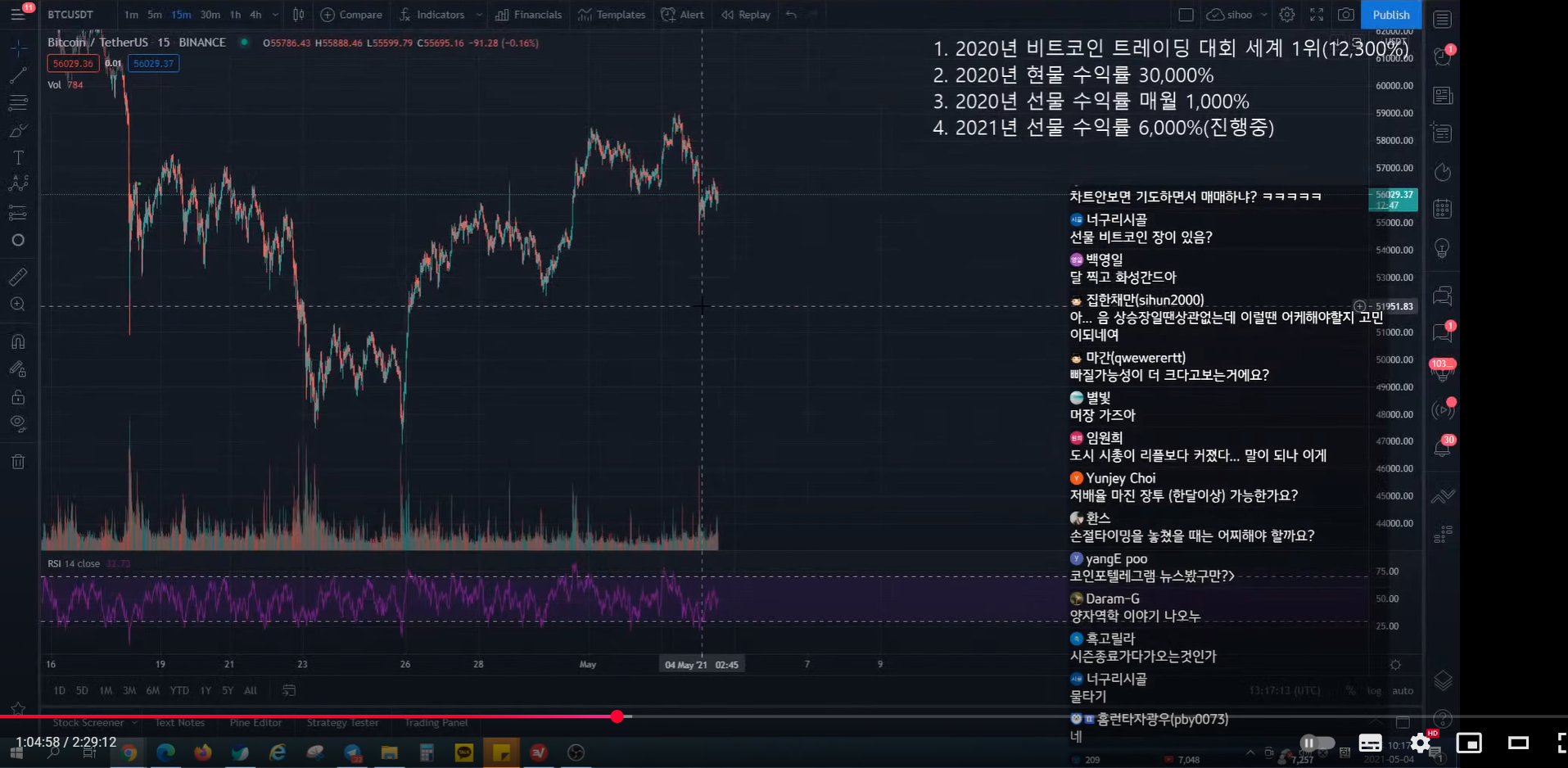Expand the timeframe interval dropdown arrow
This screenshot has height=768, width=1568.
coord(275,15)
